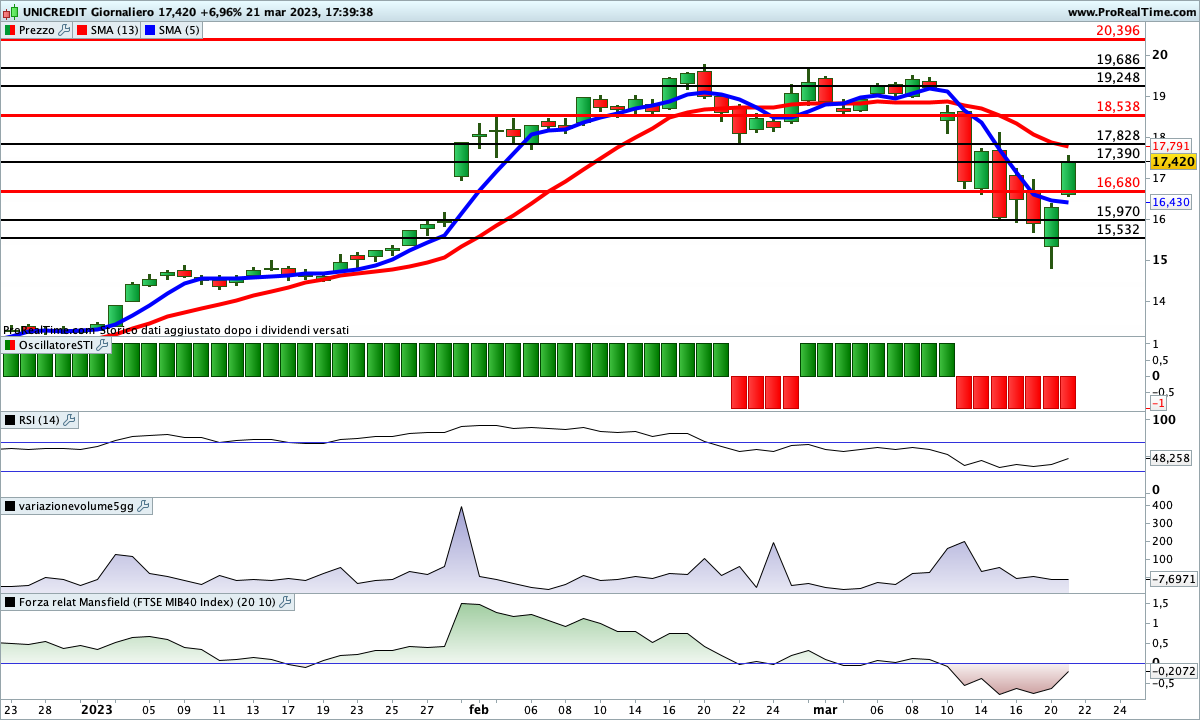Open the www.ProRealTime.com link
Image resolution: width=1200 pixels, height=720 pixels.
click(x=1130, y=12)
